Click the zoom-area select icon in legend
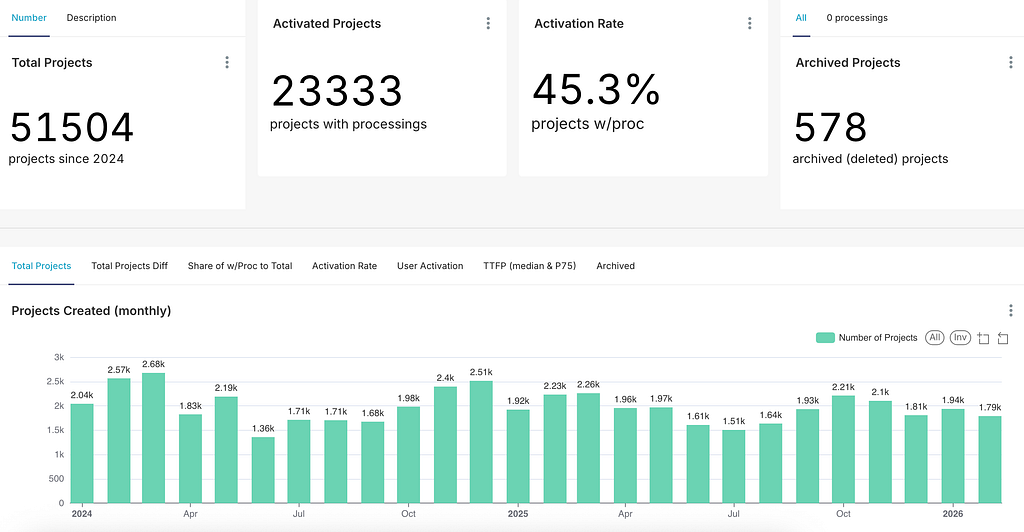This screenshot has width=1024, height=532. (984, 337)
